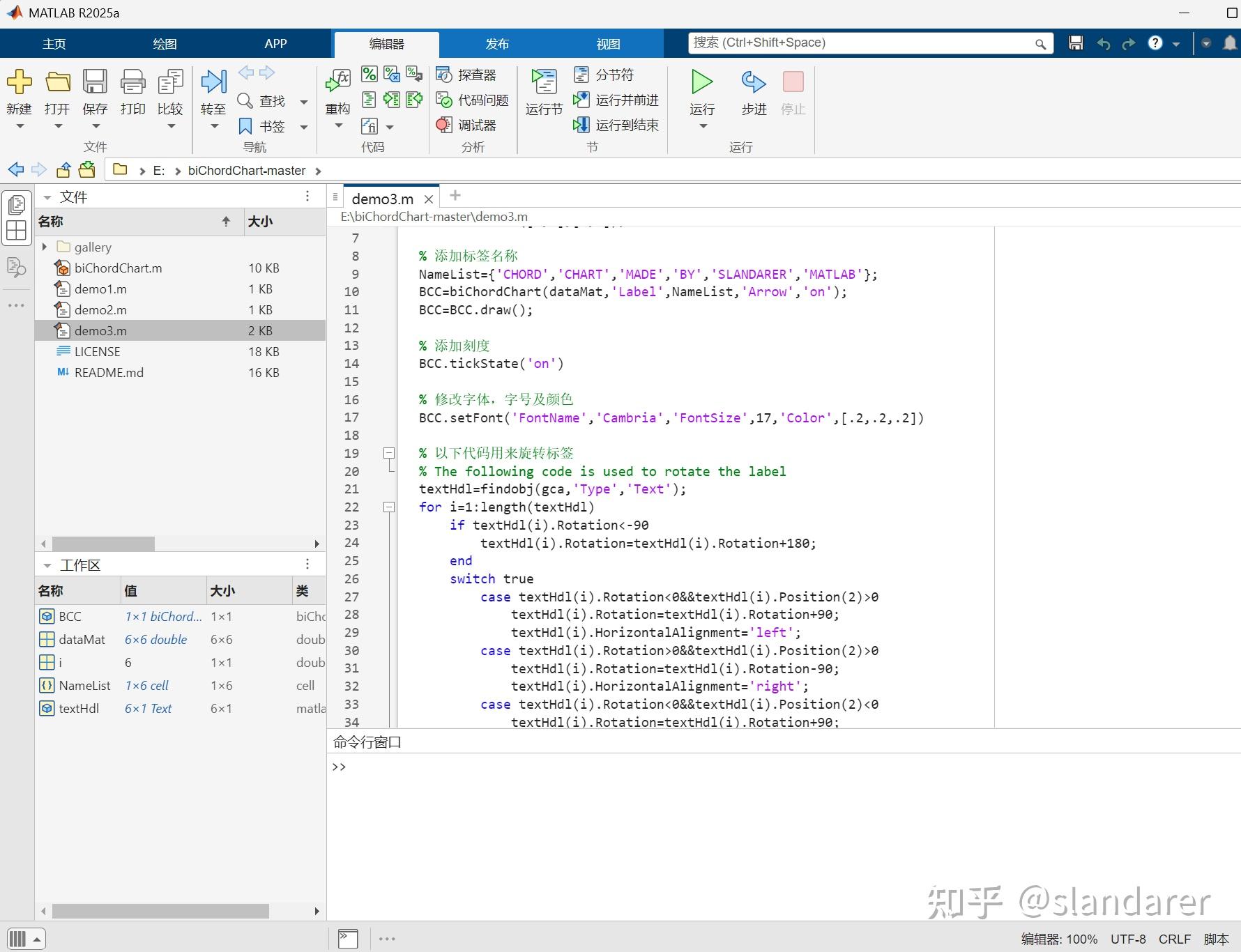Screen dimensions: 1241x952
Task: Click the Compare (比较) icon
Action: [170, 83]
